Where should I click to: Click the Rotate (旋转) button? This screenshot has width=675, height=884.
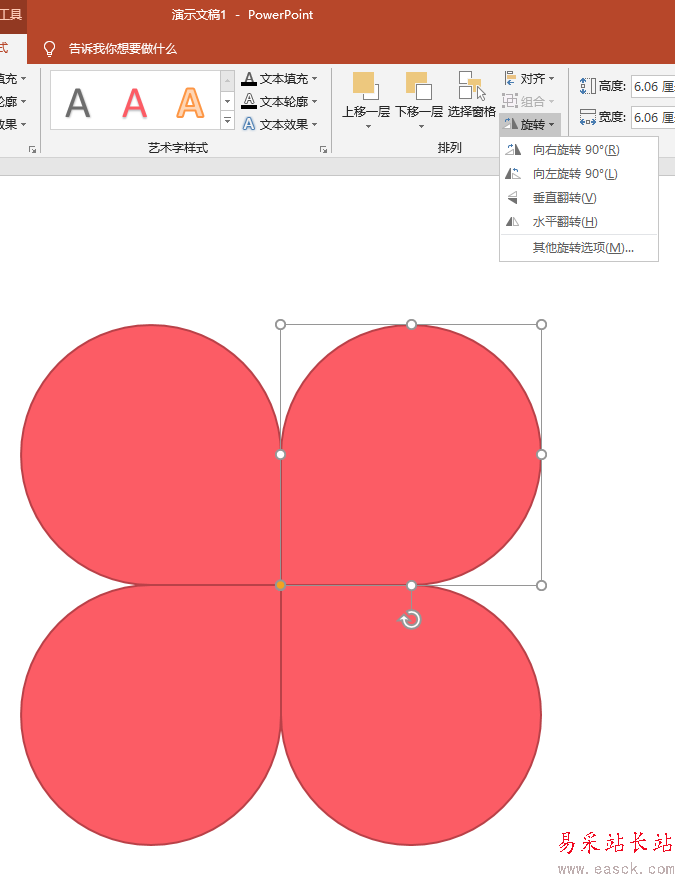[530, 125]
